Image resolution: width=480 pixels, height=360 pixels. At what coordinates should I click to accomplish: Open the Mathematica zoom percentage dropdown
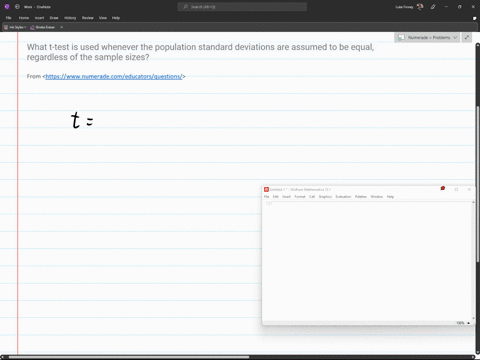(x=463, y=323)
